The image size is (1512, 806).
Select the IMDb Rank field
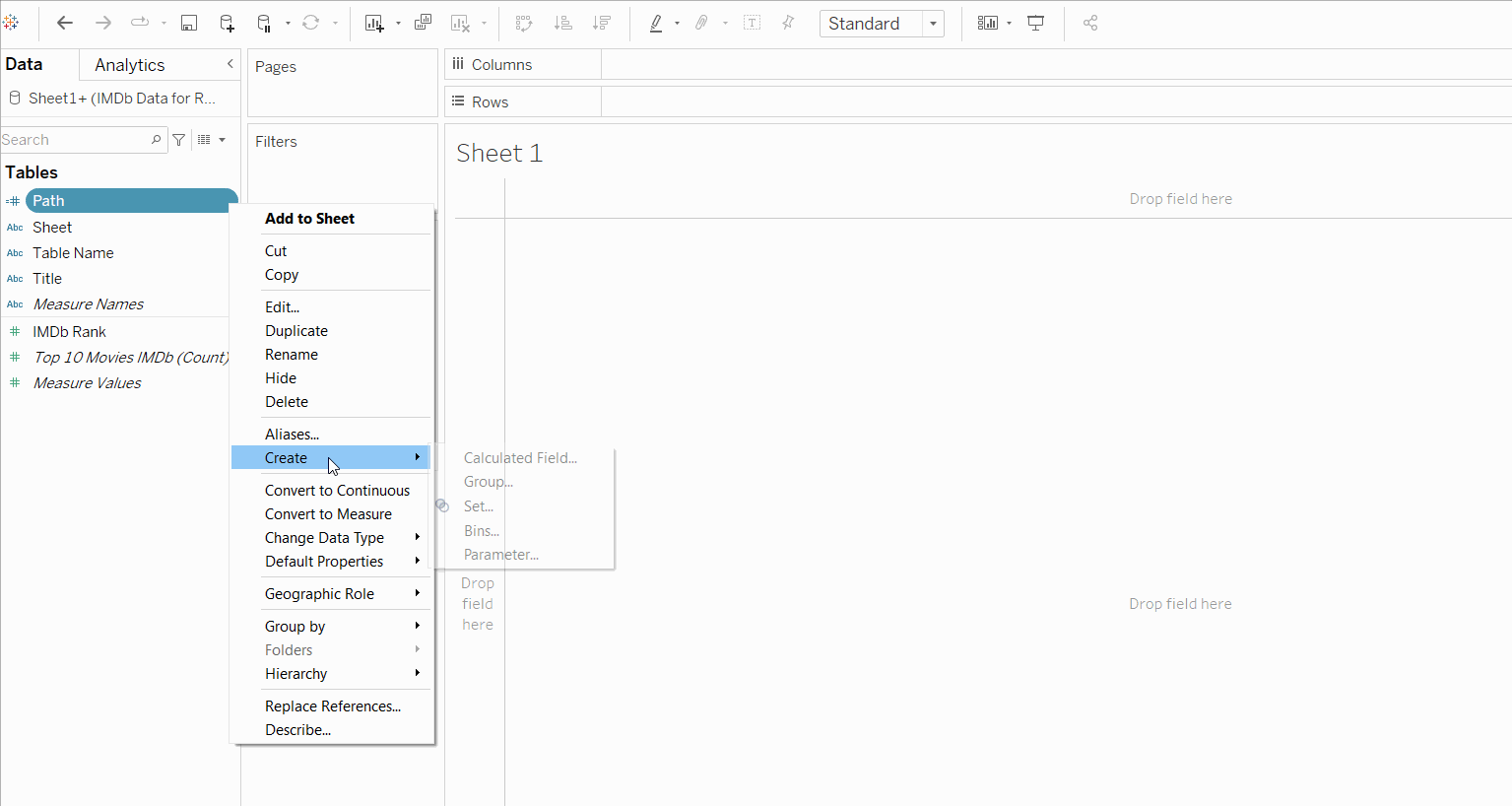tap(69, 332)
